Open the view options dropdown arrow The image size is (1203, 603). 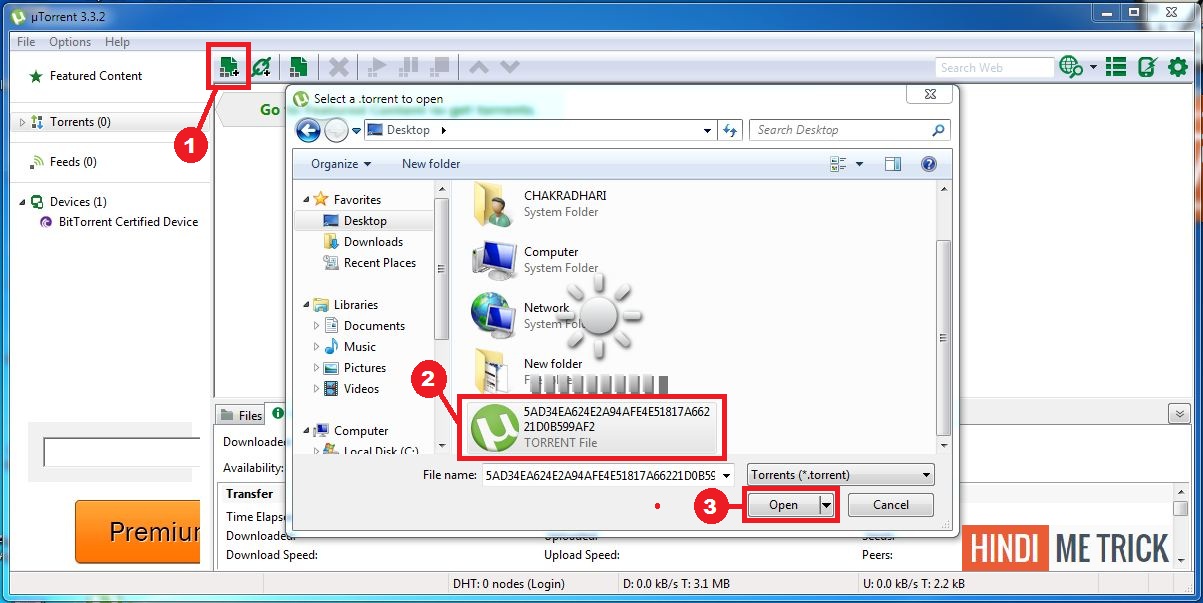[859, 165]
